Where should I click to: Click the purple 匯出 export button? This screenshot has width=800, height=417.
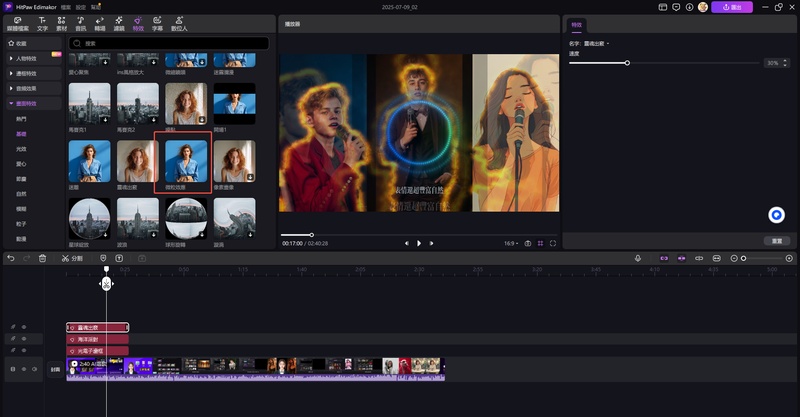tap(732, 7)
